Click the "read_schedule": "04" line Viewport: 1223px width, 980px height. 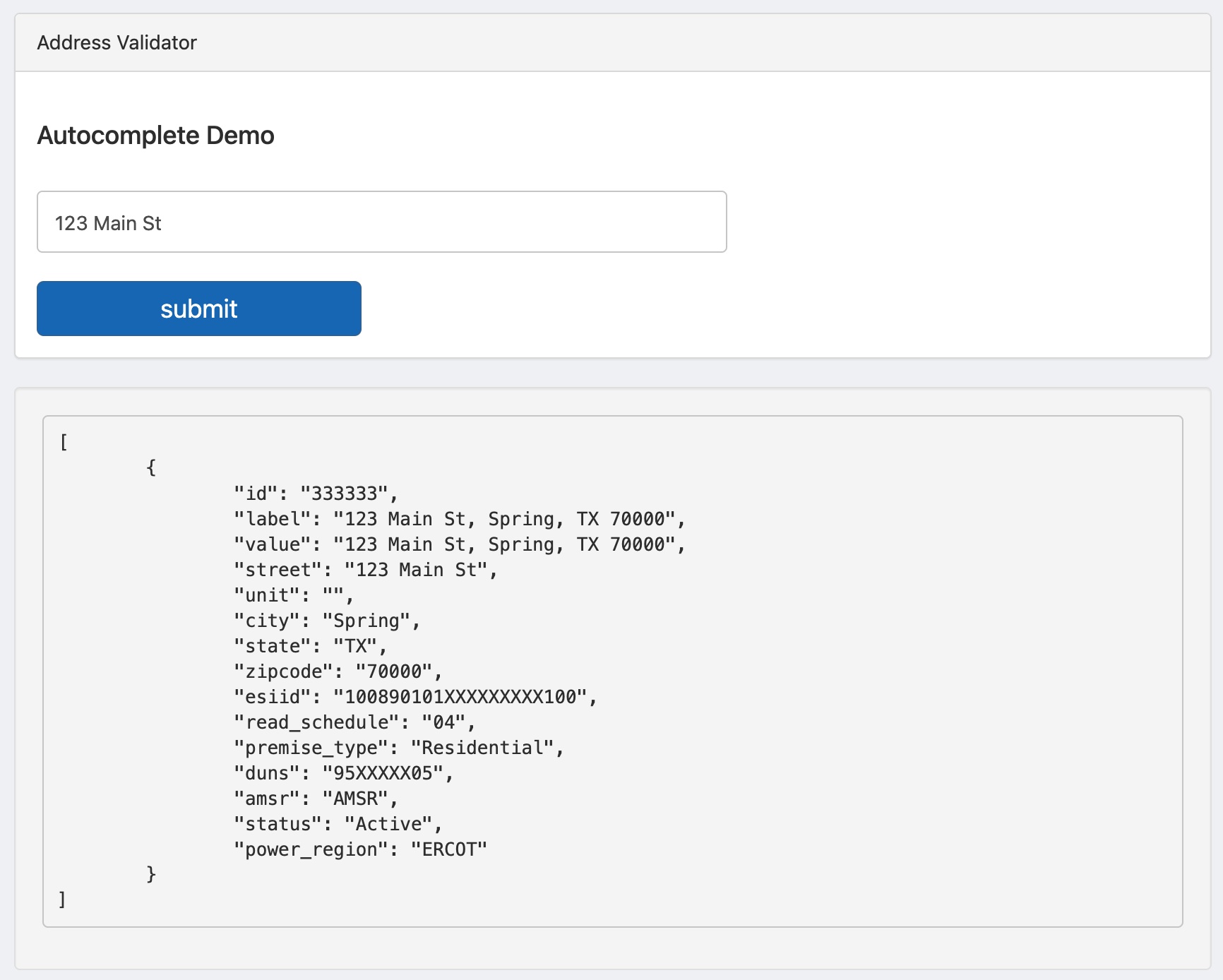[x=354, y=722]
